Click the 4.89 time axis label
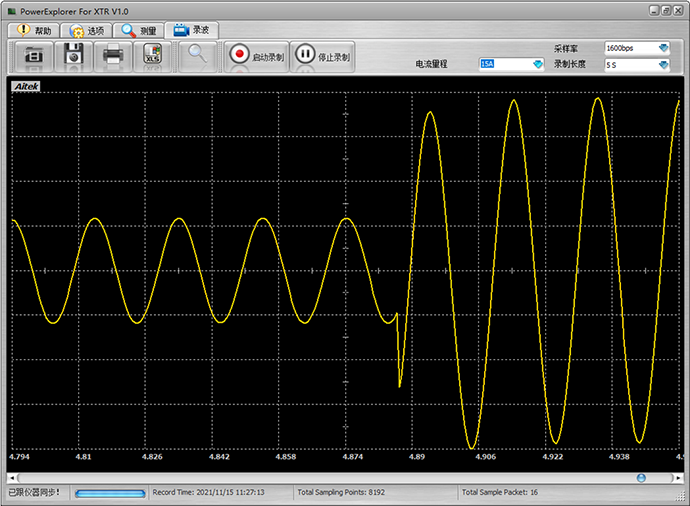This screenshot has height=506, width=690. pyautogui.click(x=417, y=457)
